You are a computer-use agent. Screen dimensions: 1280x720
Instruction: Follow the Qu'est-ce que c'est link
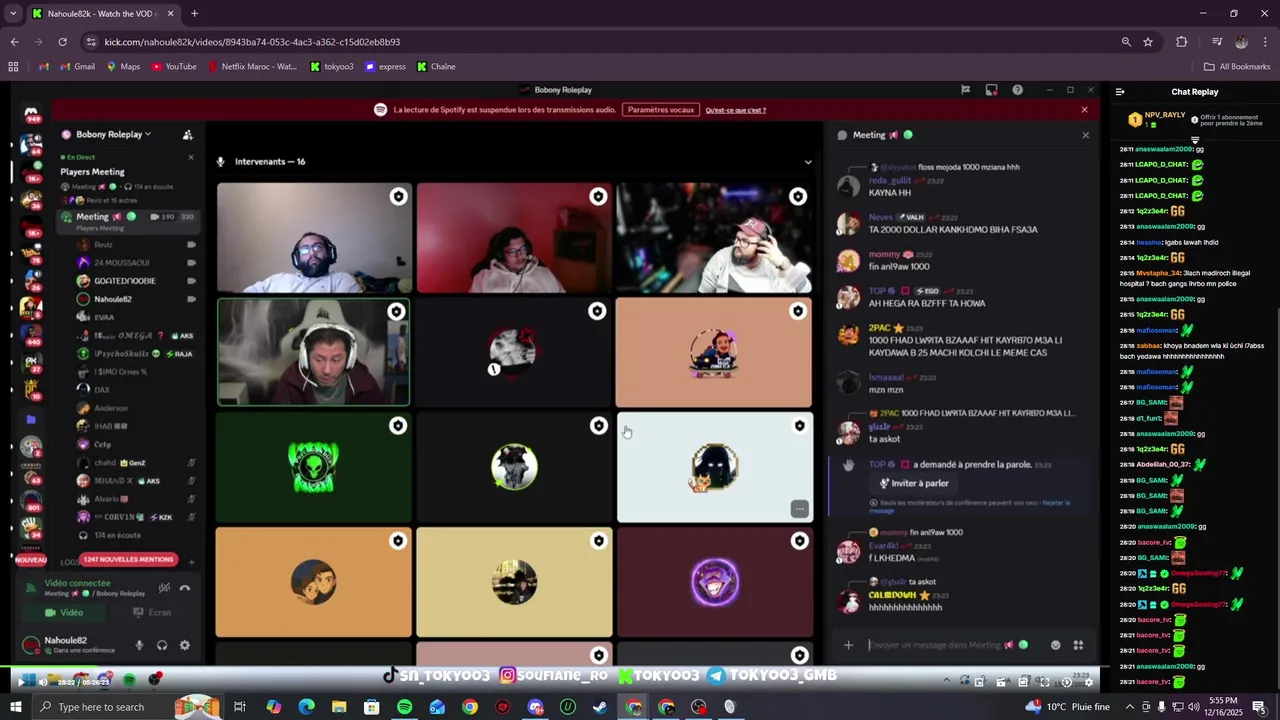click(x=735, y=110)
